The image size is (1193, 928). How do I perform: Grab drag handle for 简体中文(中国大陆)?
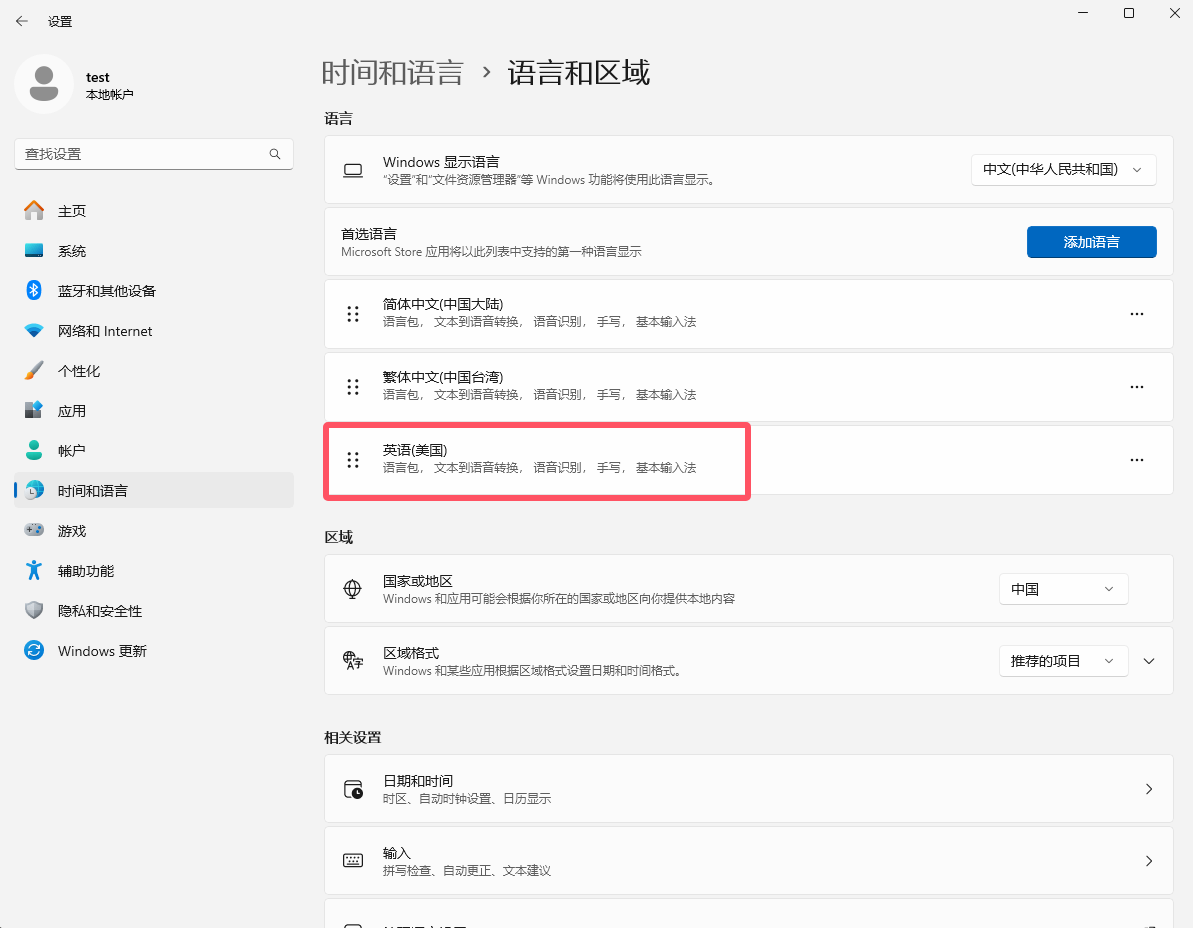point(353,314)
